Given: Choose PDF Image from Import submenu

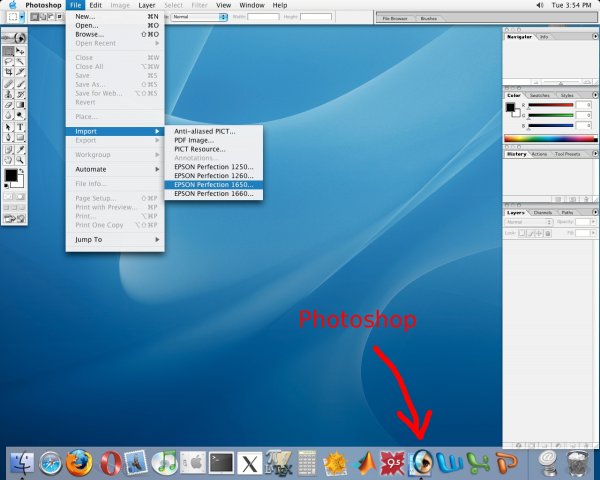Looking at the screenshot, I should [194, 140].
